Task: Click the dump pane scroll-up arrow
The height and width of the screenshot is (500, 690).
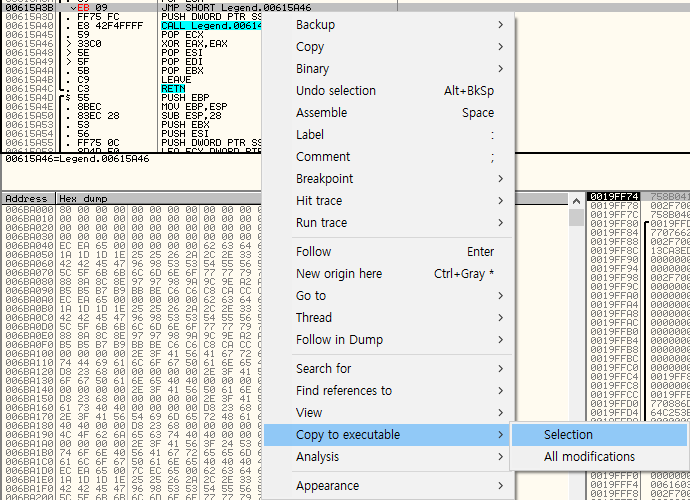Action: 576,201
